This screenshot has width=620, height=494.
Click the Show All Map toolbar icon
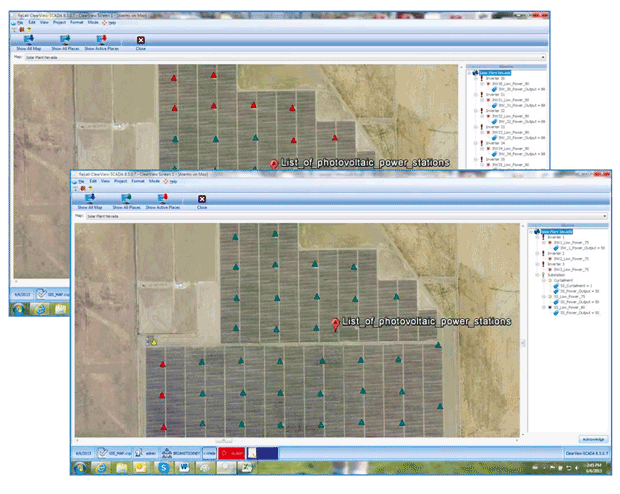pos(90,199)
